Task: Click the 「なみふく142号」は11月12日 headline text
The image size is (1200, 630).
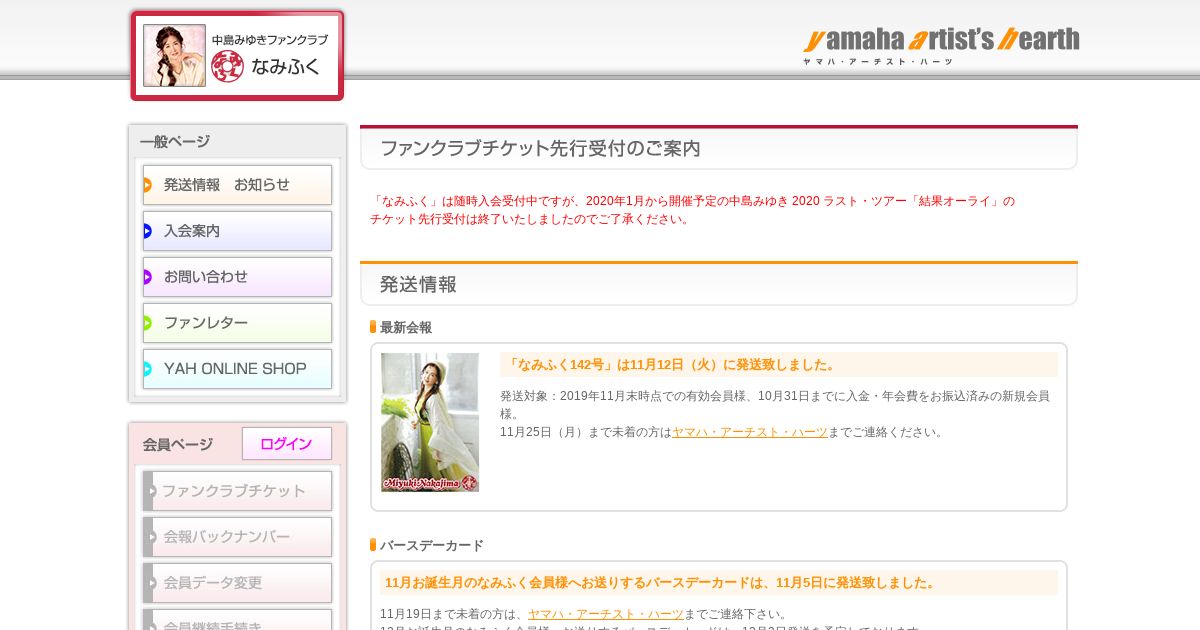Action: point(672,364)
